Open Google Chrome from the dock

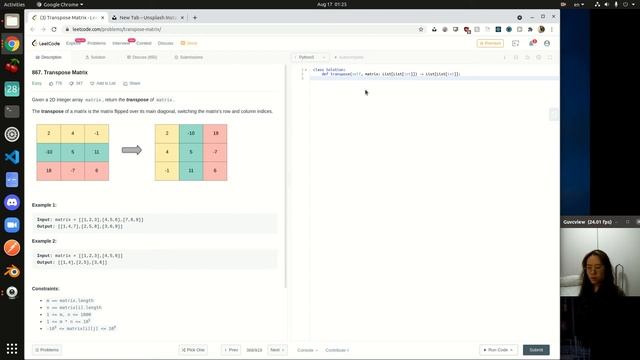[12, 44]
